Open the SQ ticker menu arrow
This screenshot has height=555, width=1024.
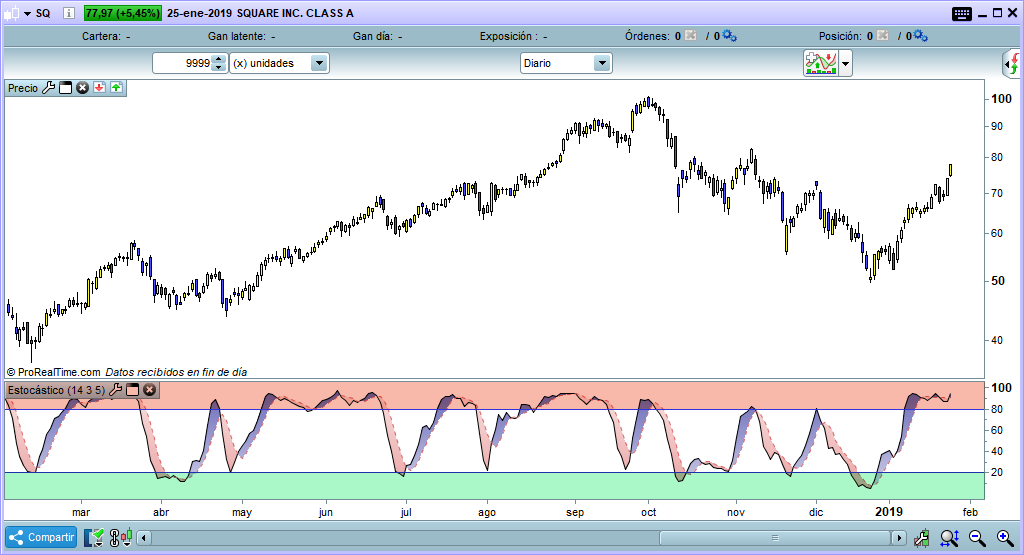coord(25,14)
